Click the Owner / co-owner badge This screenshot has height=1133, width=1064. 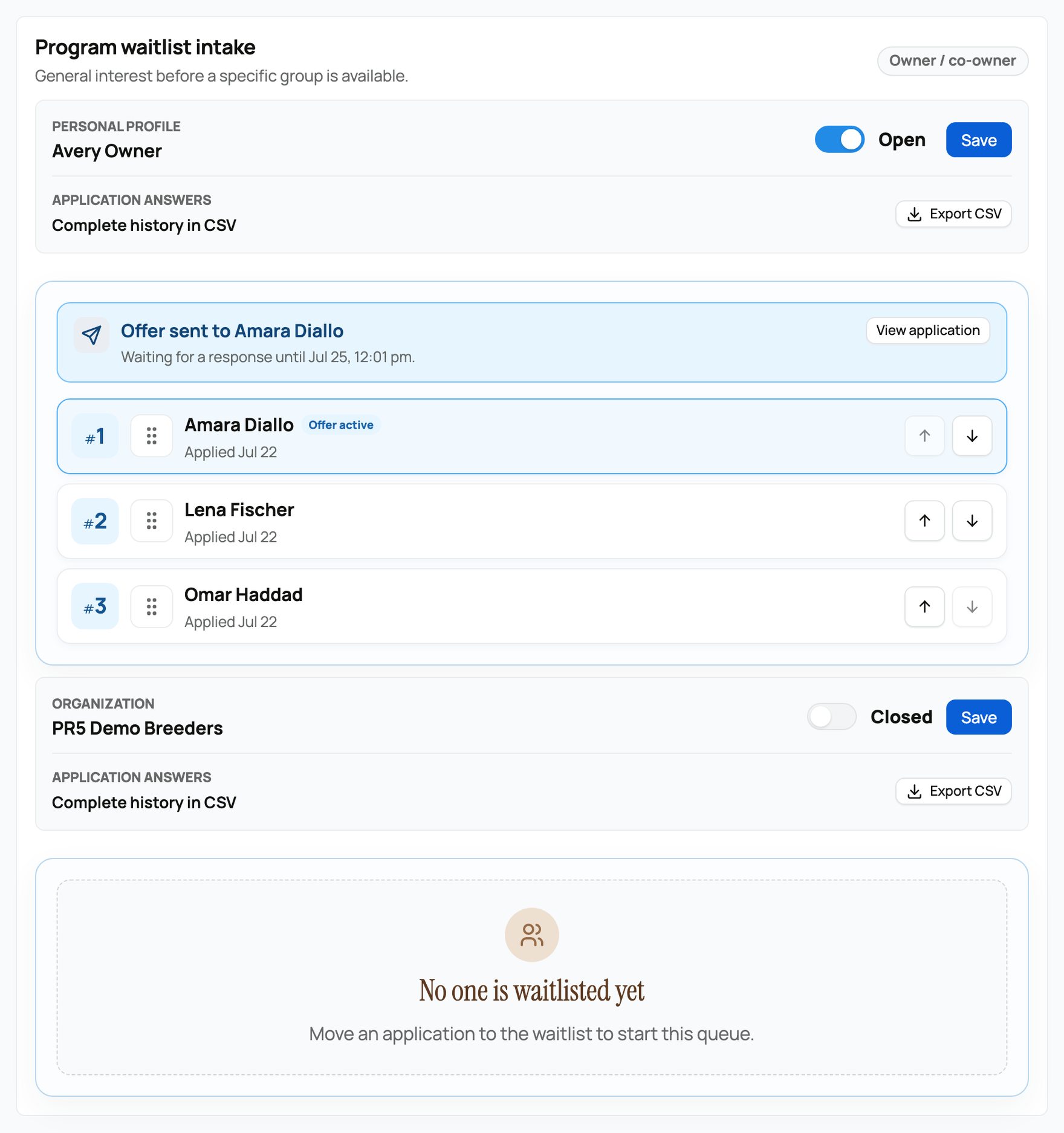click(953, 61)
